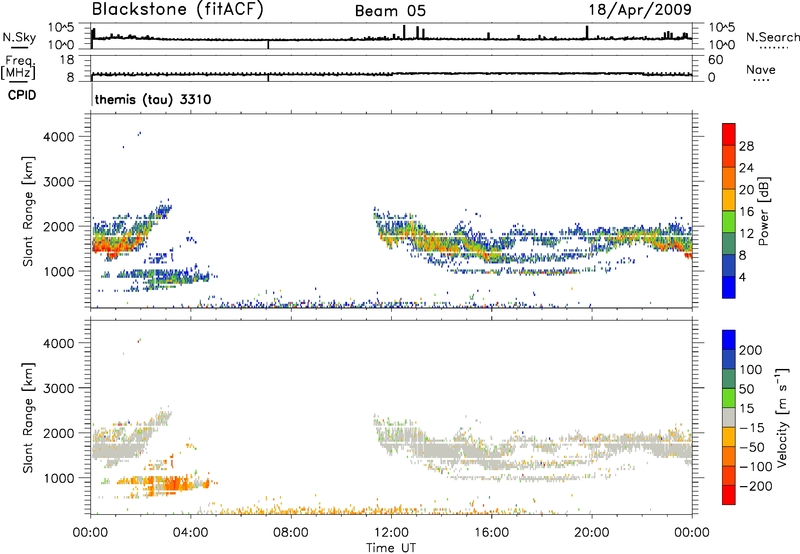Select the '4' label on the Power colorbar
The height and width of the screenshot is (554, 800).
coord(742,277)
